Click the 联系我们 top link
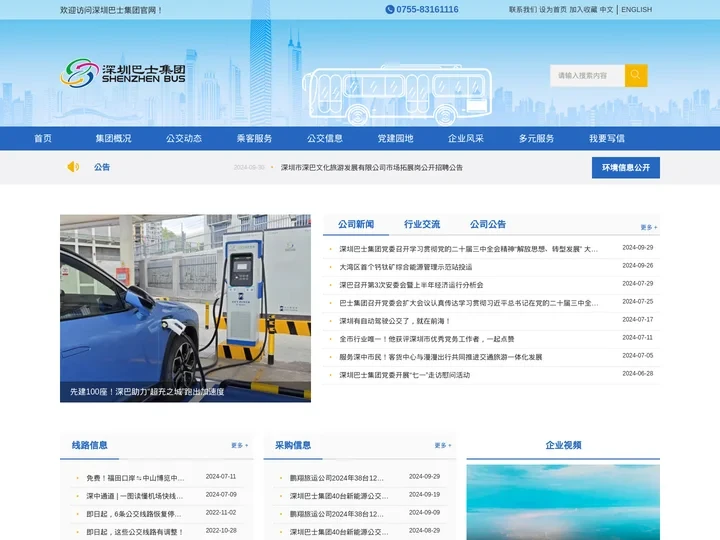The width and height of the screenshot is (720, 540). pyautogui.click(x=523, y=10)
